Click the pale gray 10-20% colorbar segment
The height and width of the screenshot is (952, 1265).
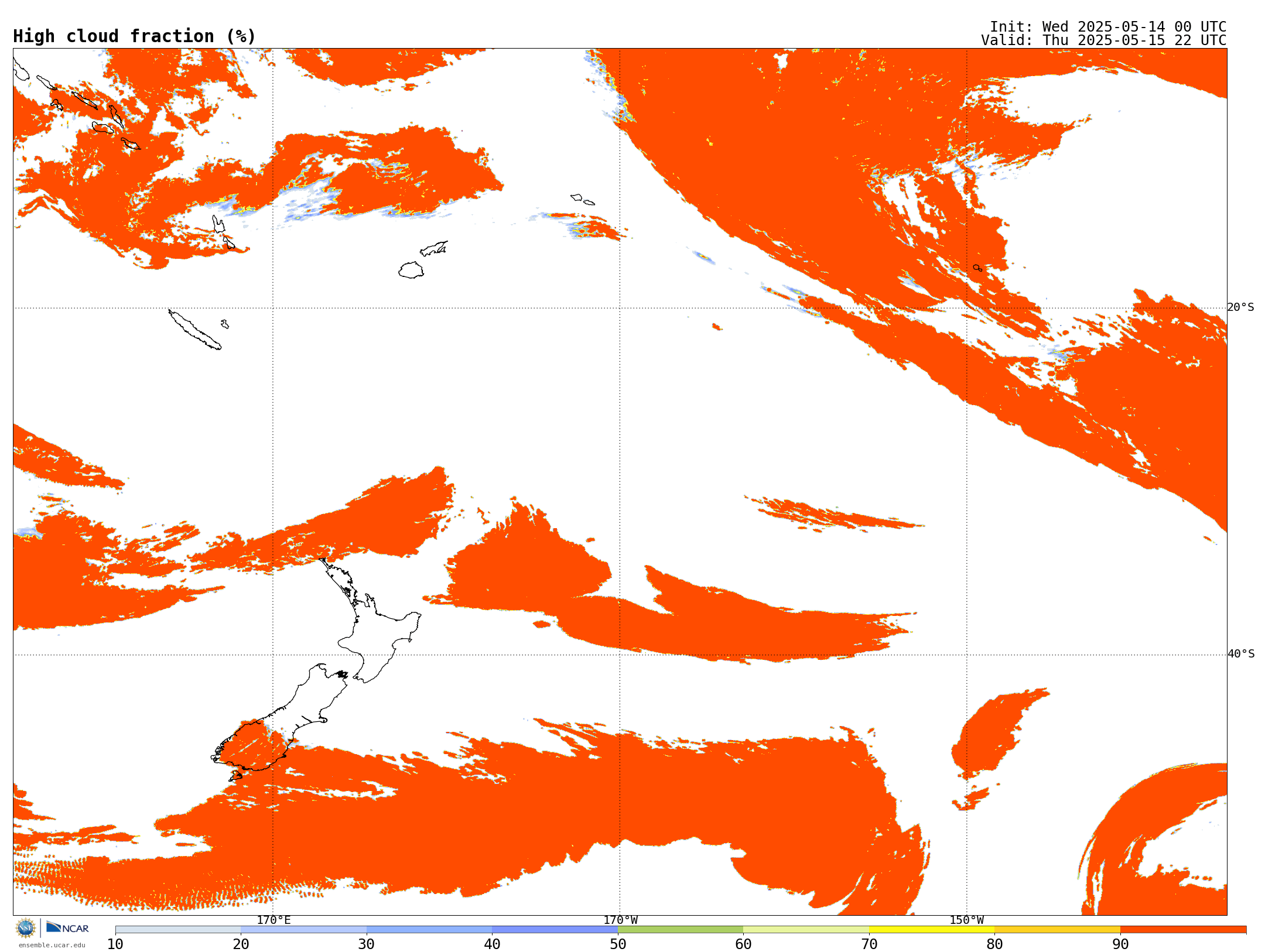178,930
